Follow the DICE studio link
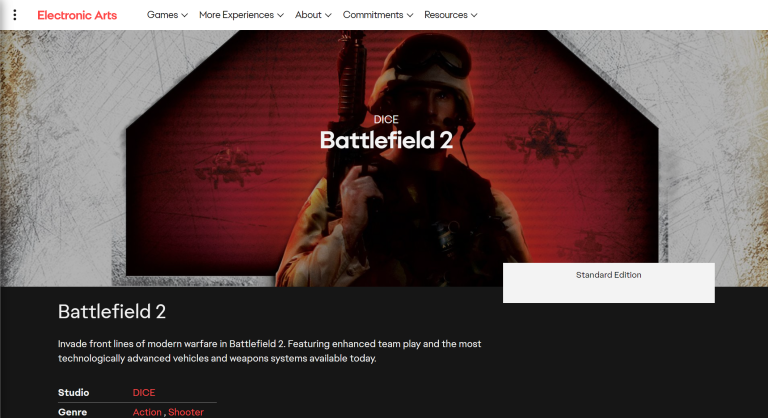This screenshot has height=418, width=768. [x=144, y=392]
